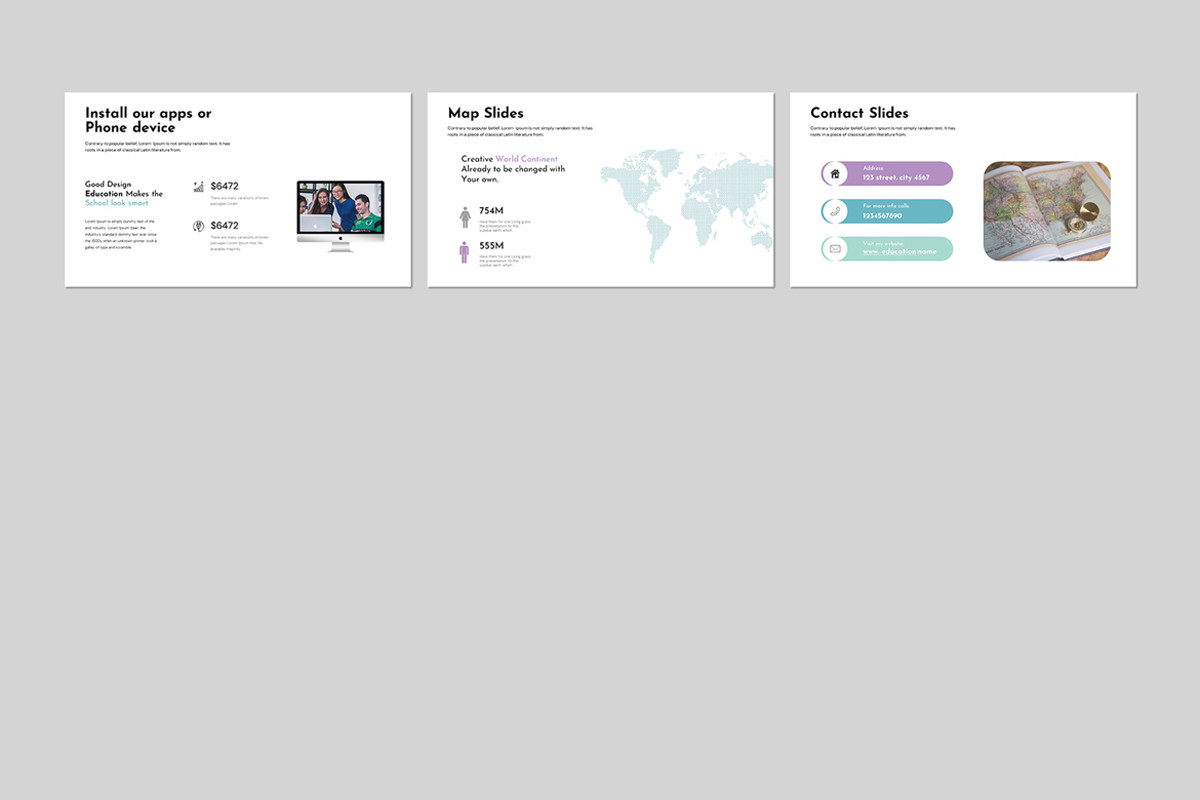This screenshot has height=800, width=1200.
Task: Click the Contact Slides heading
Action: click(x=859, y=113)
